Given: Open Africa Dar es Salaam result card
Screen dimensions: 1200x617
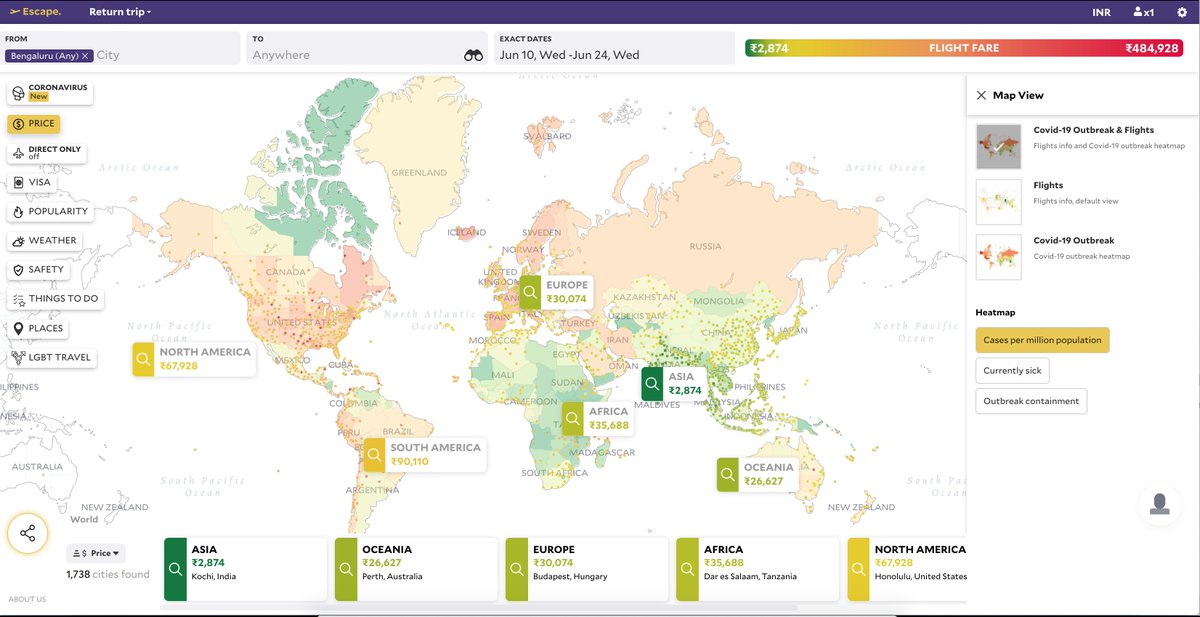Looking at the screenshot, I should tap(758, 569).
